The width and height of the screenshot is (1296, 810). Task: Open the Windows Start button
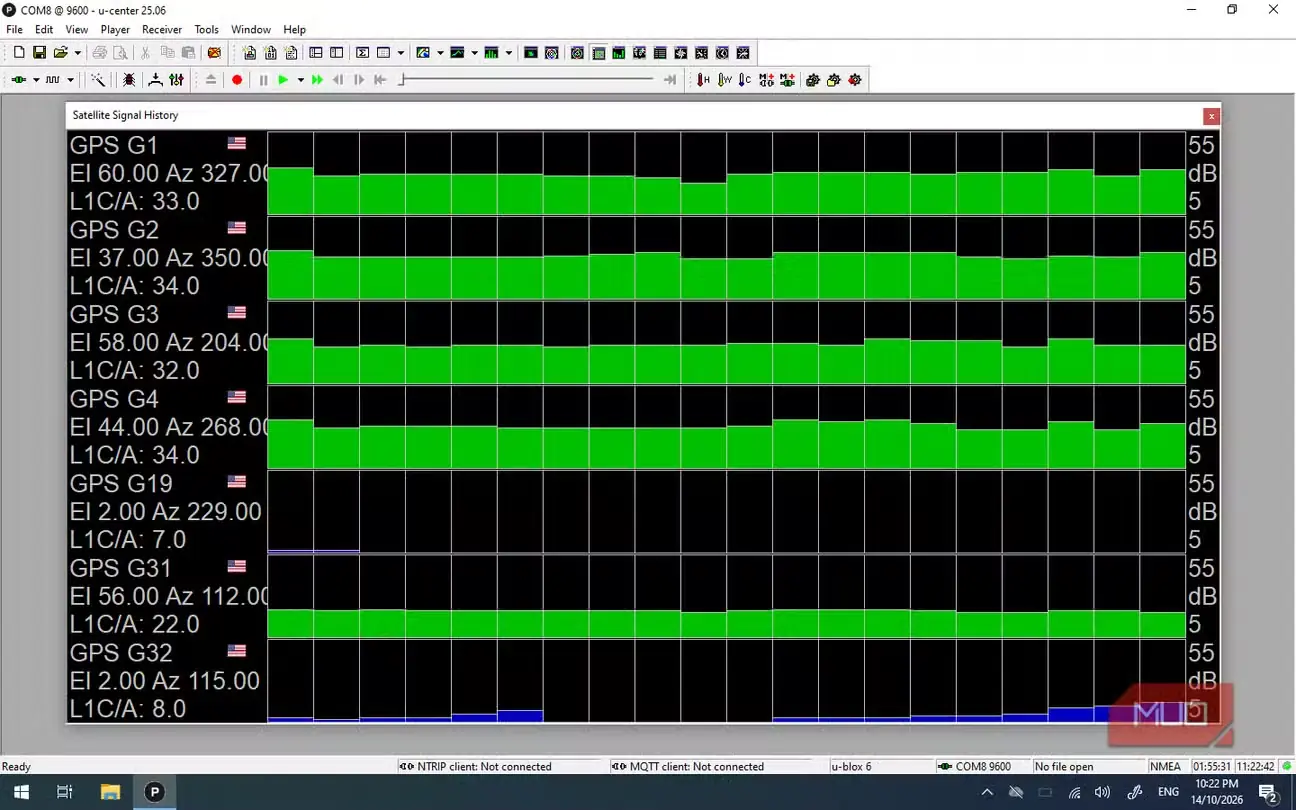[x=20, y=792]
